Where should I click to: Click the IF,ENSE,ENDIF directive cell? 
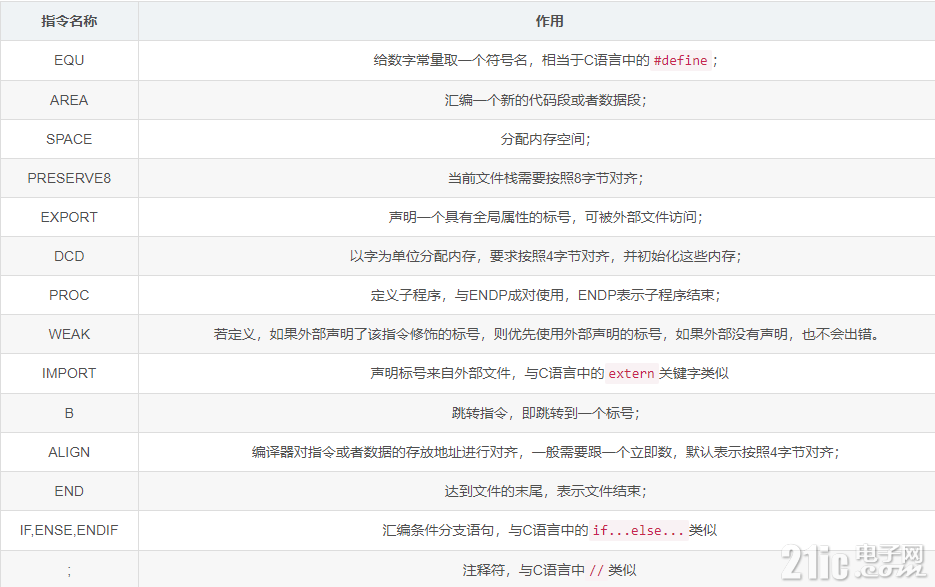click(69, 530)
